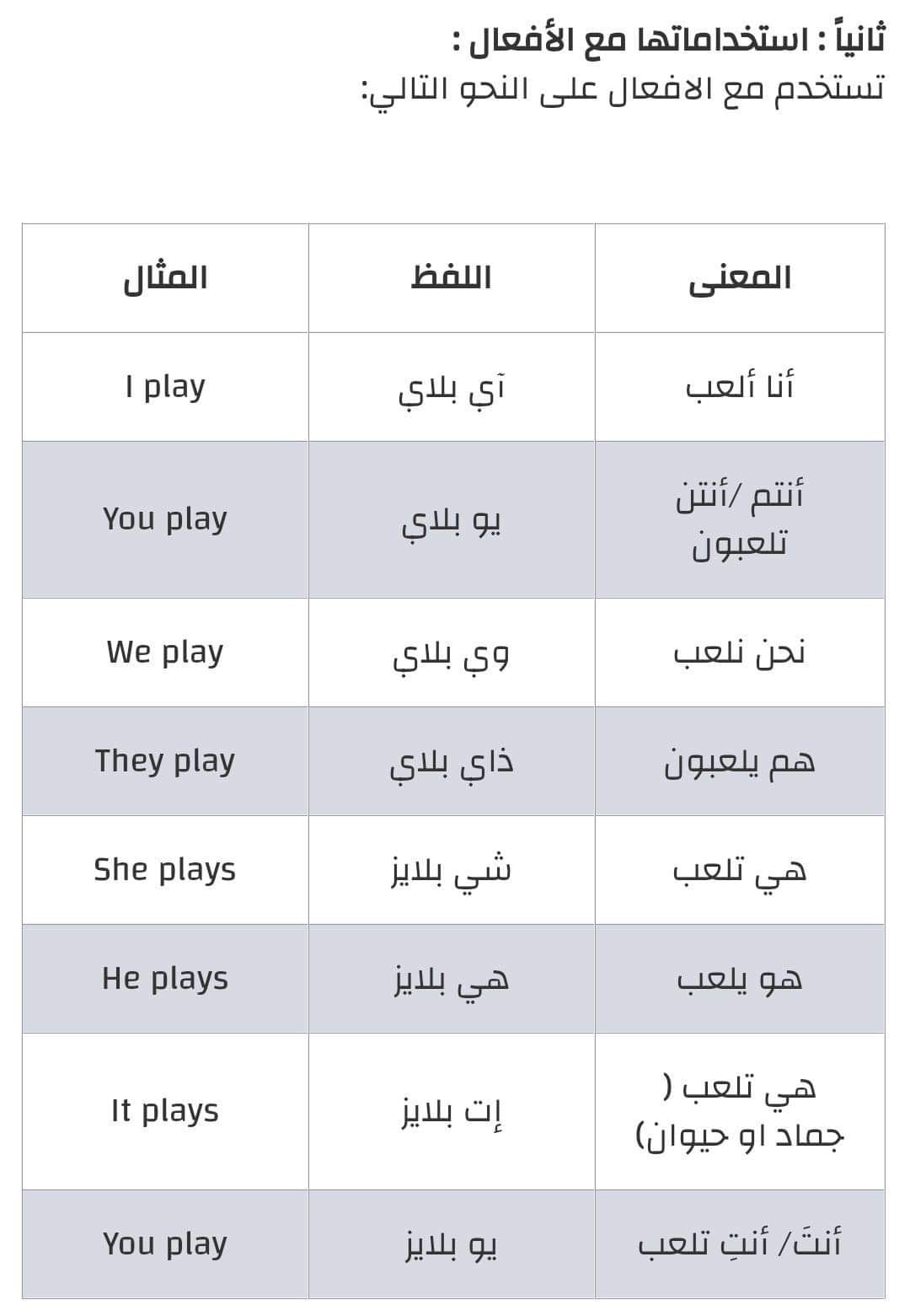Image resolution: width=910 pixels, height=1316 pixels.
Task: Click the اللفظ column header
Action: pos(452,278)
